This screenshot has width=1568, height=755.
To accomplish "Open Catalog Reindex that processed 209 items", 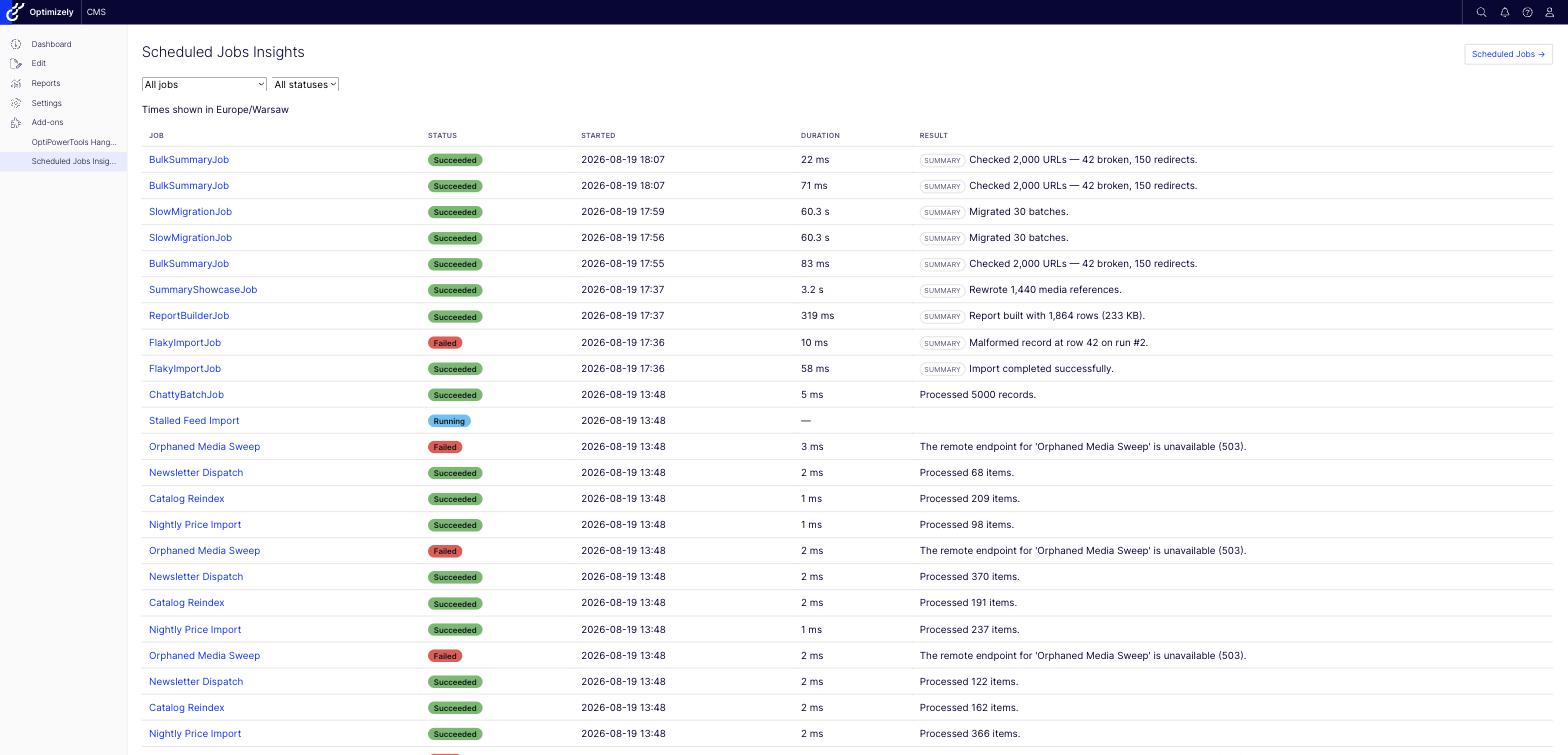I will click(x=186, y=499).
